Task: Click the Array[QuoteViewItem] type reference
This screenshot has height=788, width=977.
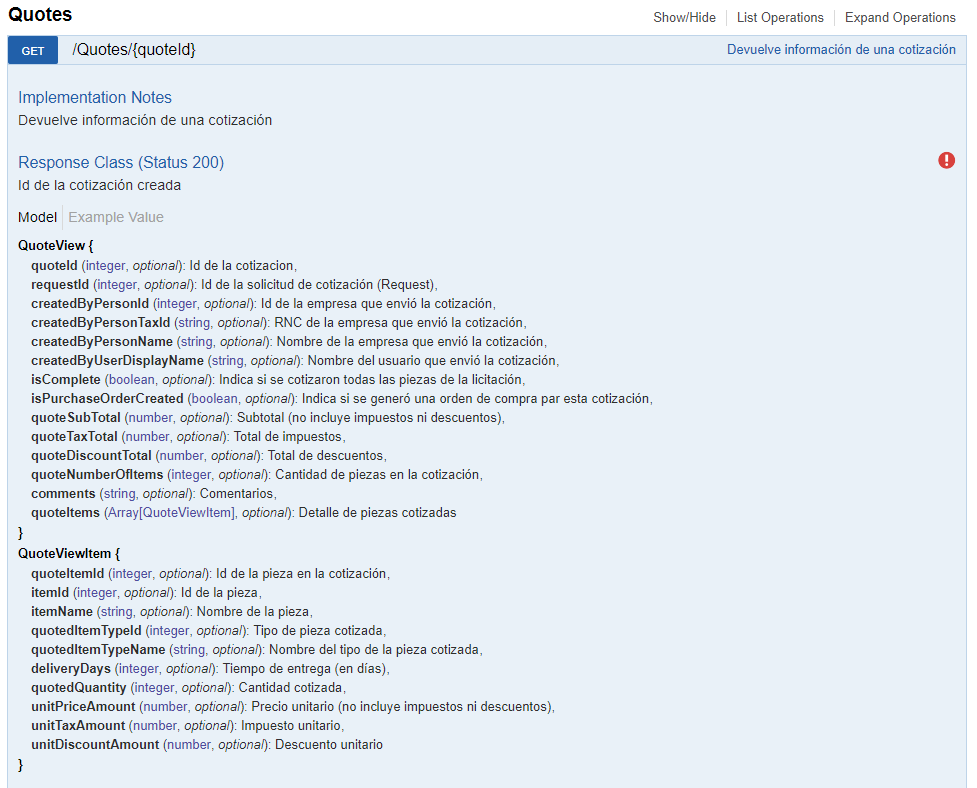Action: coord(171,512)
